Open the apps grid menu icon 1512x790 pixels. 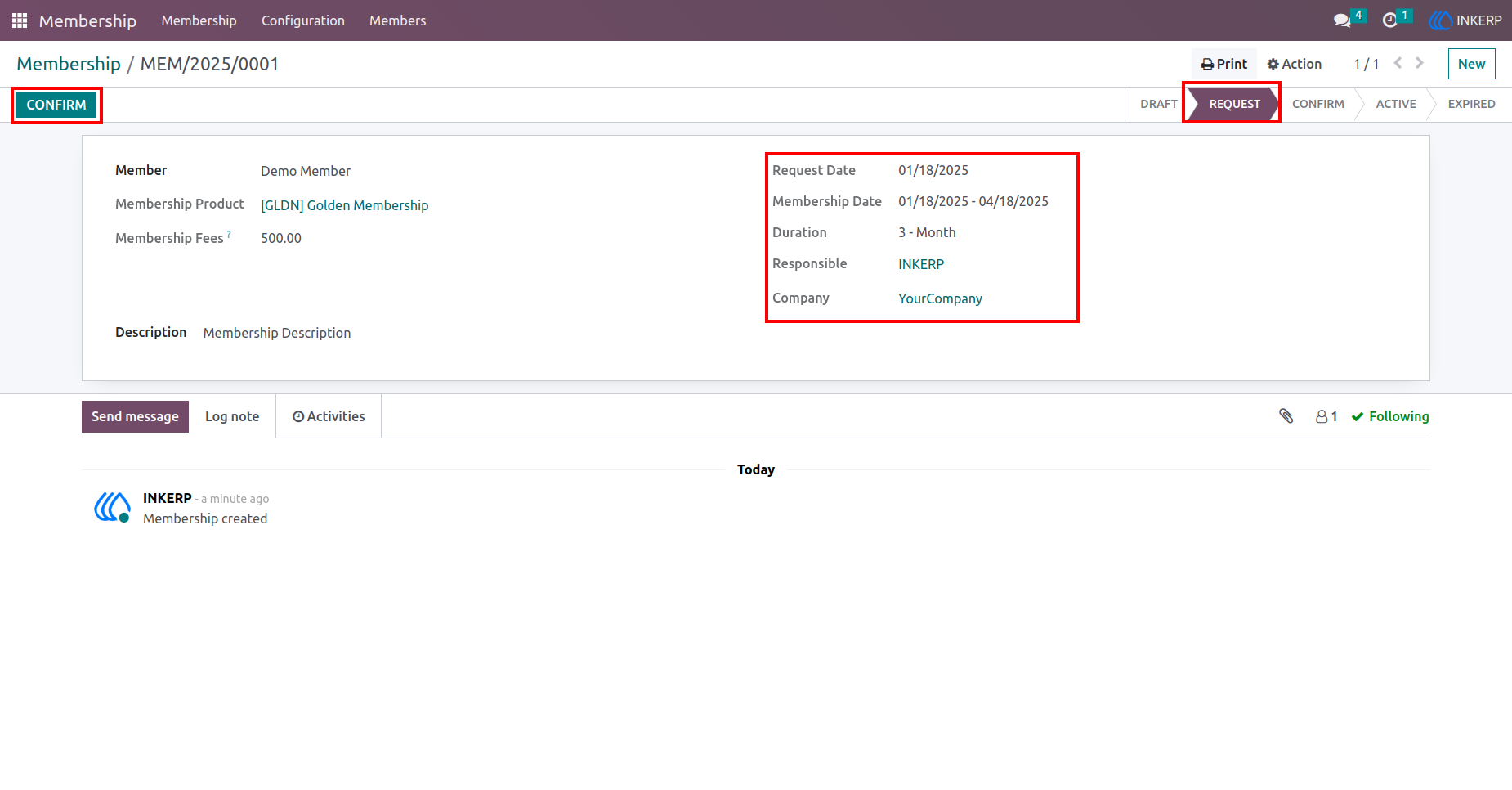20,20
